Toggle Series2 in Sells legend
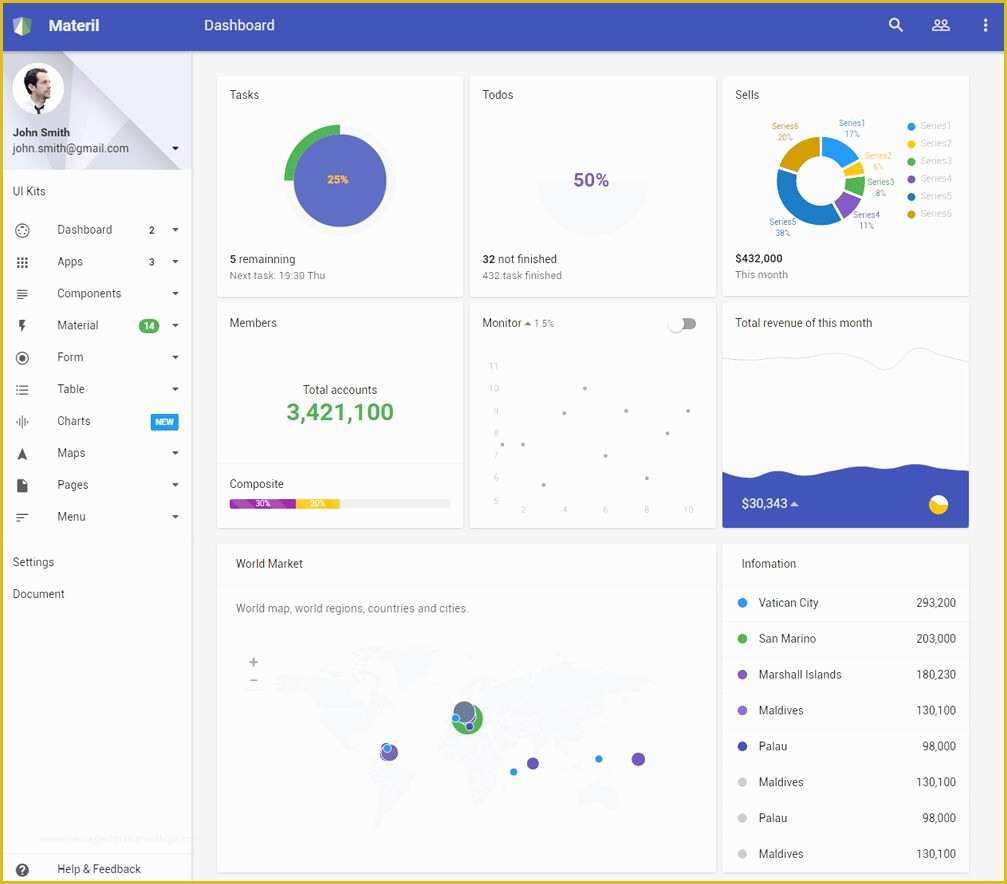This screenshot has width=1007, height=884. click(x=929, y=143)
